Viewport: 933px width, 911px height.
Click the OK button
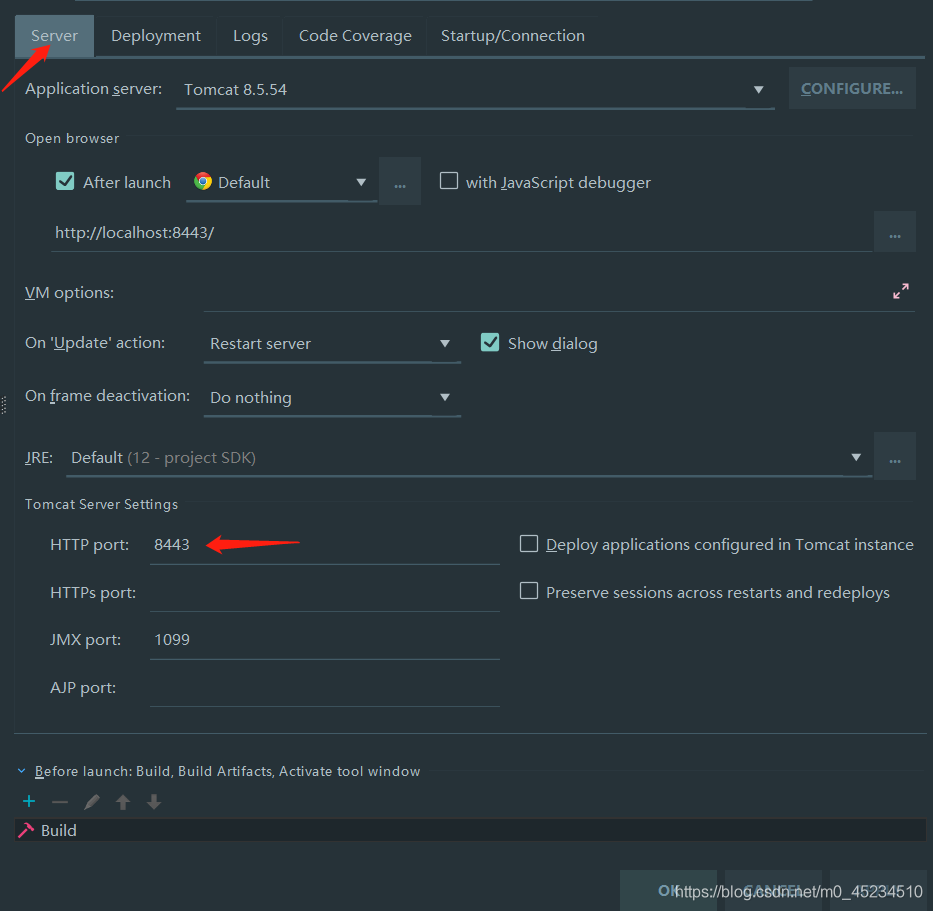coord(668,891)
